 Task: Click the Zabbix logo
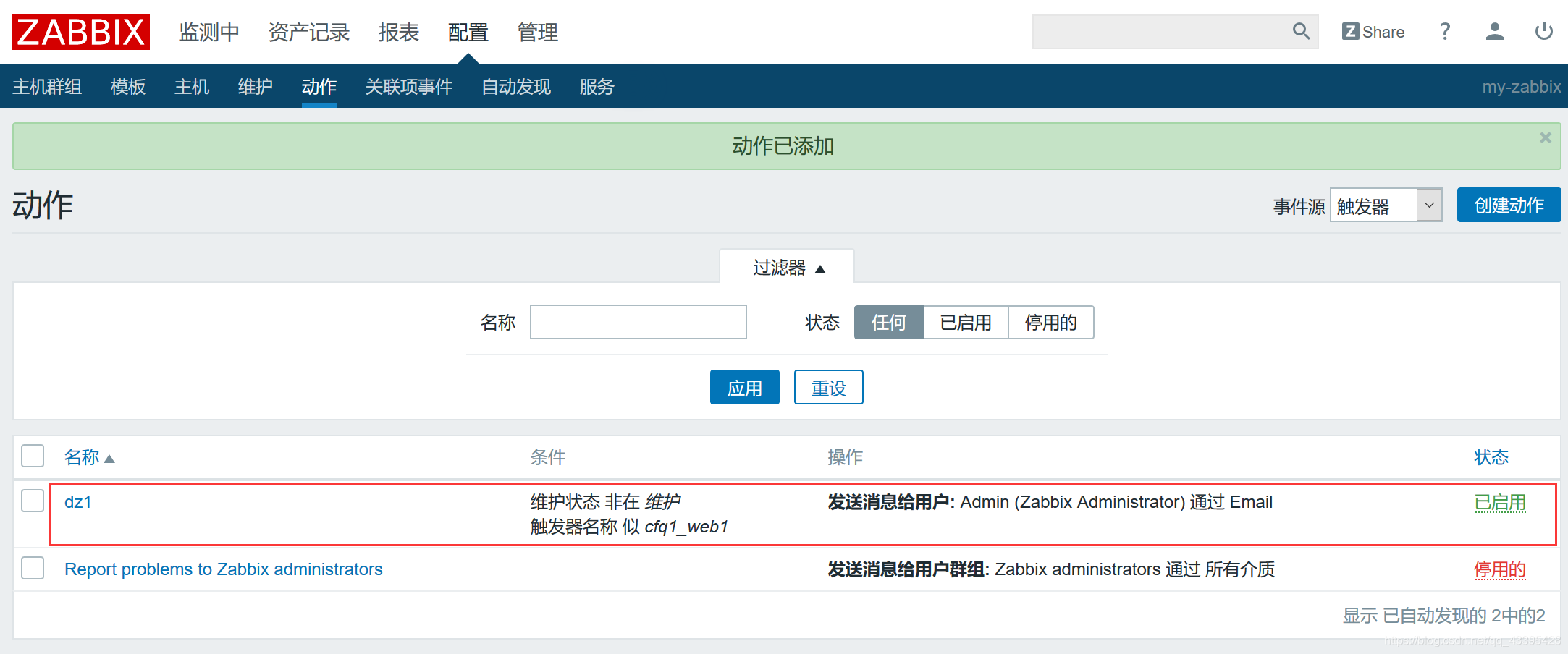(x=81, y=32)
